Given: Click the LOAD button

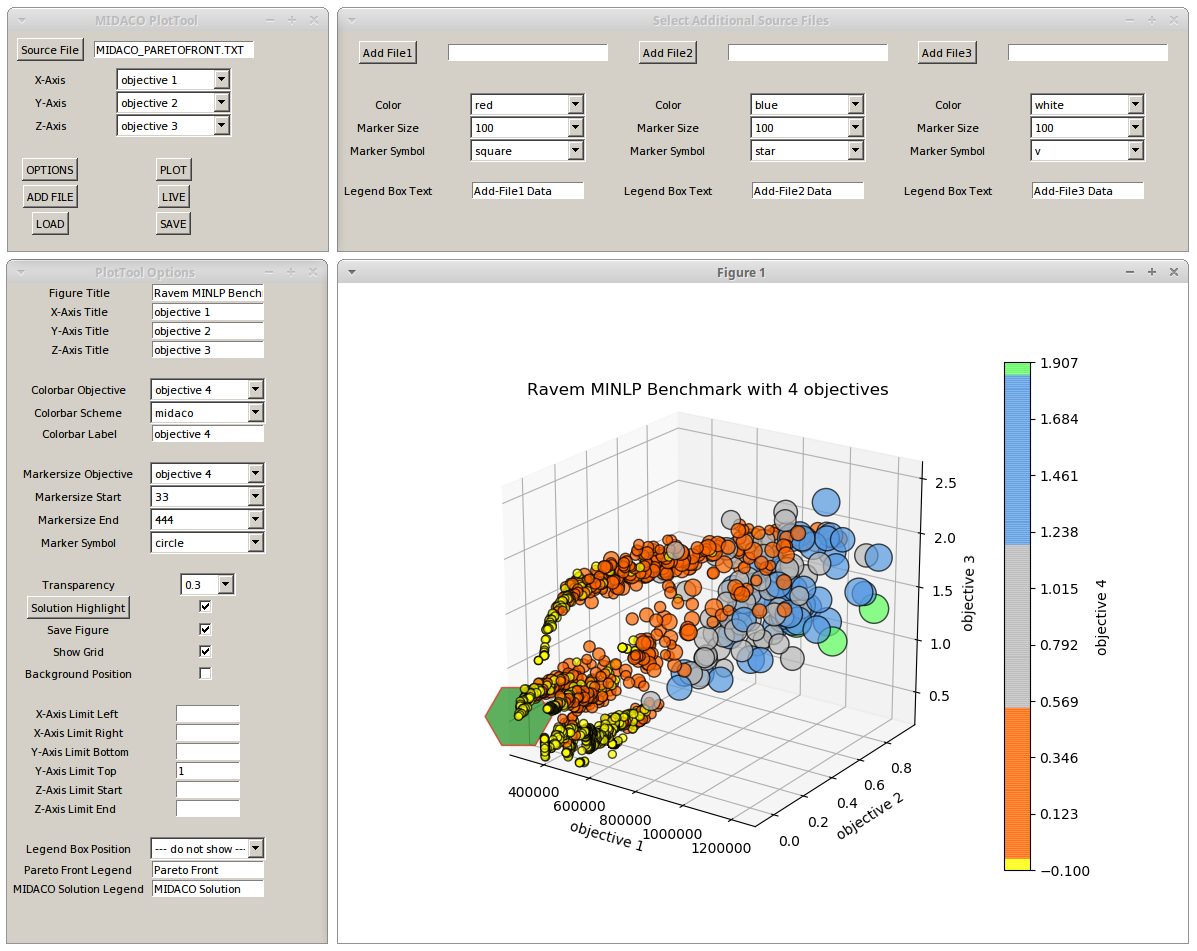Looking at the screenshot, I should 50,224.
